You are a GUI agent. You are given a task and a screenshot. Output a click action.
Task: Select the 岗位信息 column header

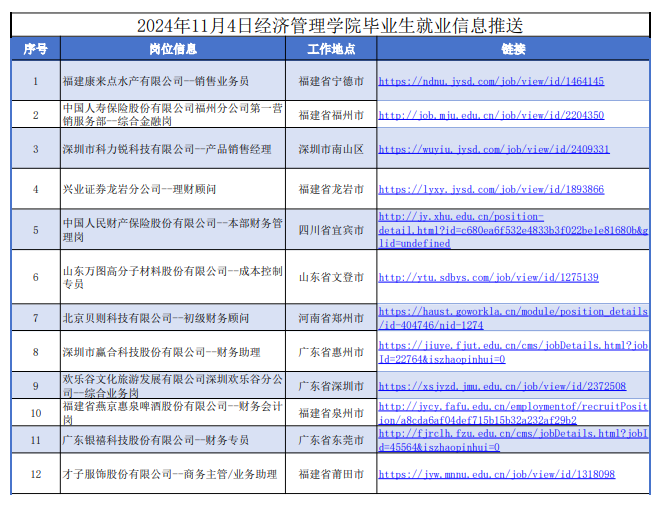click(x=172, y=49)
